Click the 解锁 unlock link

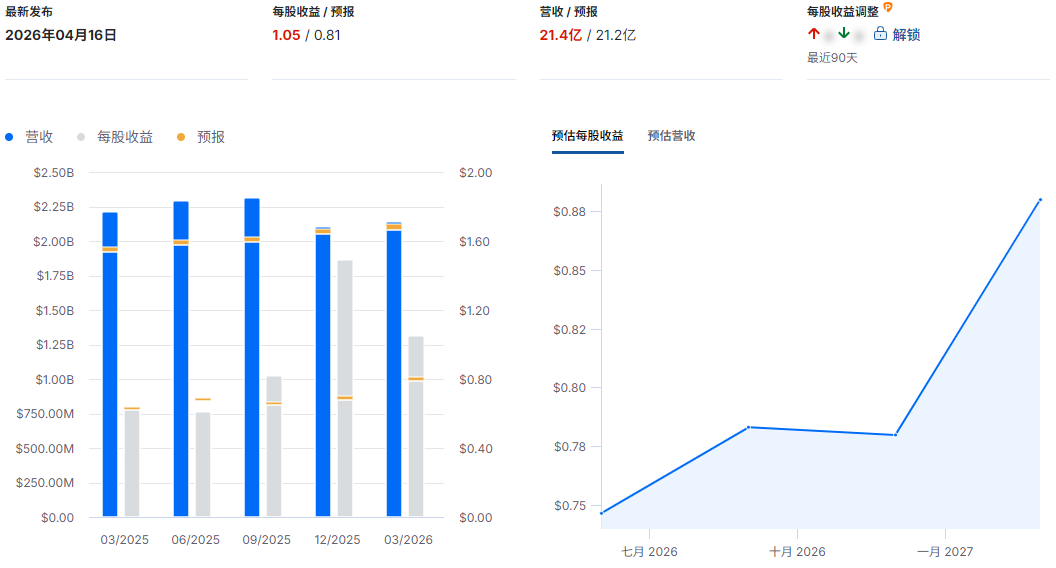point(906,34)
